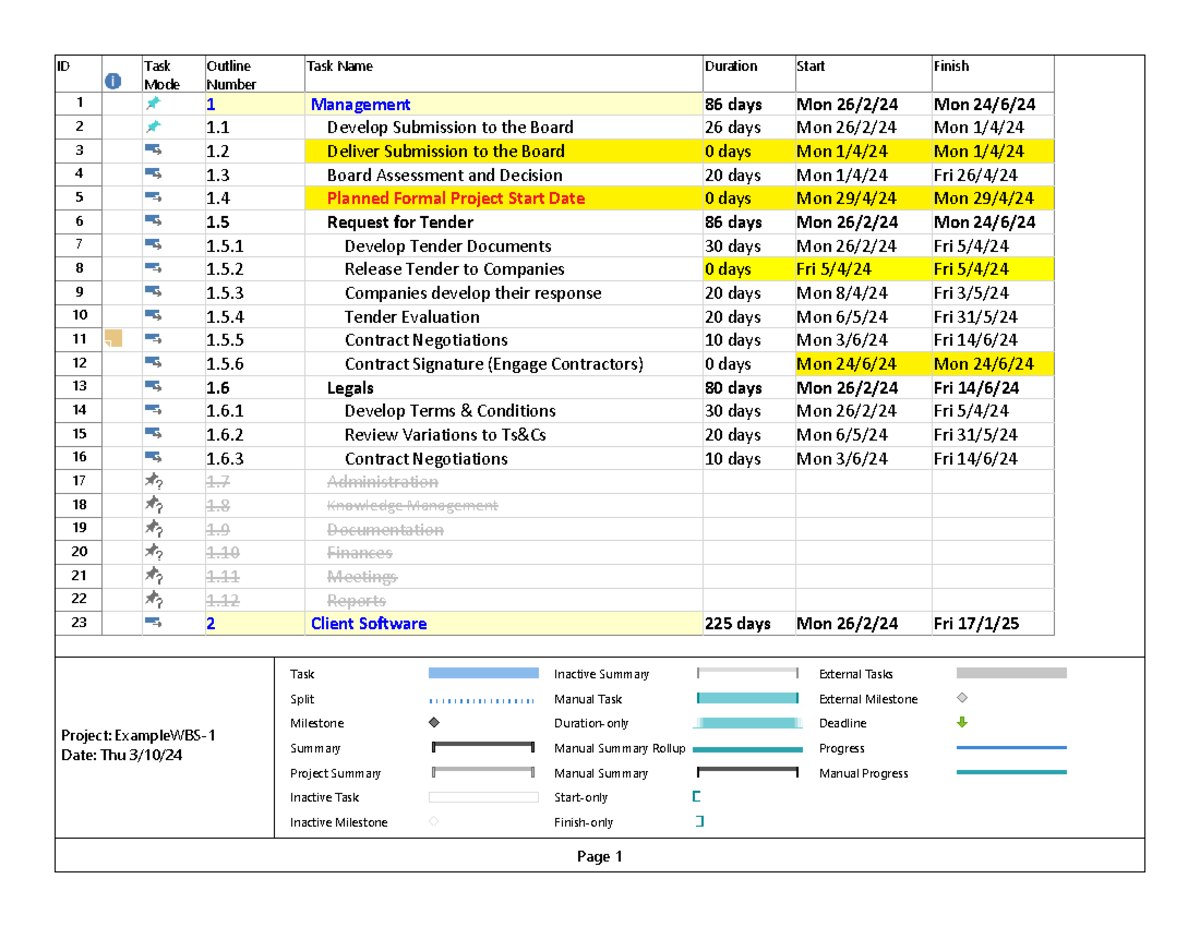The image size is (1200, 927).
Task: Open the note indicator on row 11
Action: [114, 340]
